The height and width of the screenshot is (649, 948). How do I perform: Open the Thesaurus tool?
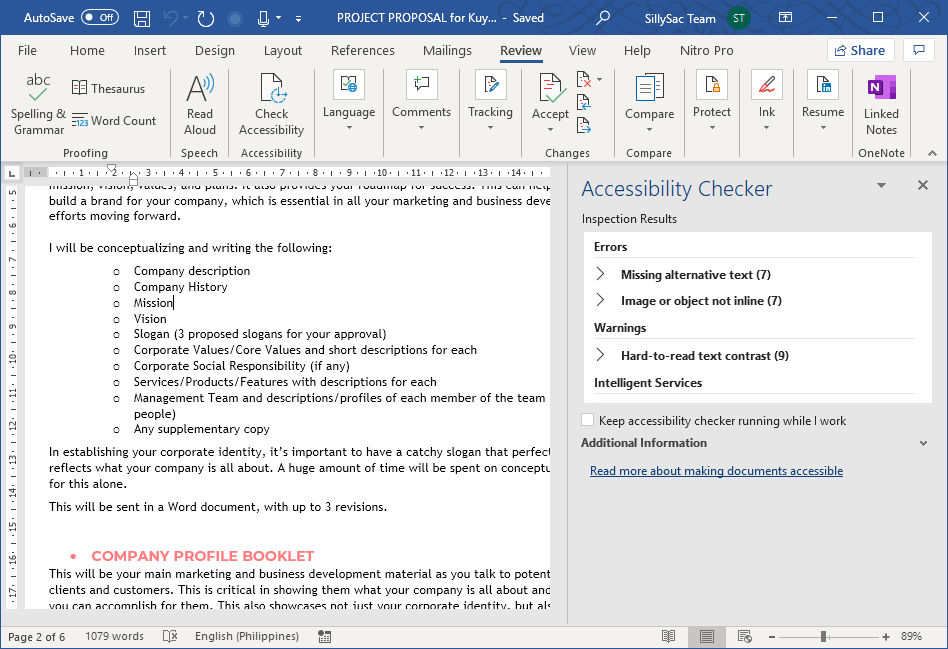[108, 89]
